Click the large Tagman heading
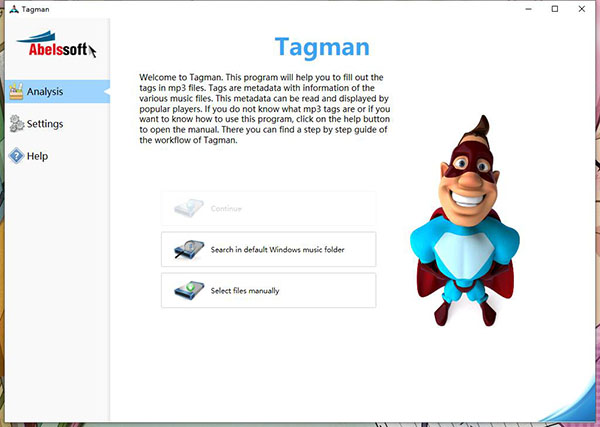This screenshot has height=427, width=600. point(322,47)
